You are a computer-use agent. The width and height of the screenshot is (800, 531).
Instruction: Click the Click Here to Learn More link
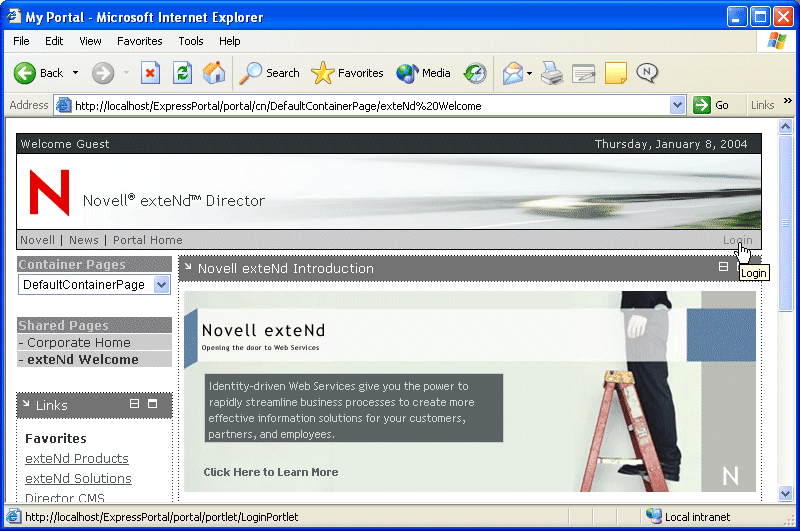click(270, 472)
